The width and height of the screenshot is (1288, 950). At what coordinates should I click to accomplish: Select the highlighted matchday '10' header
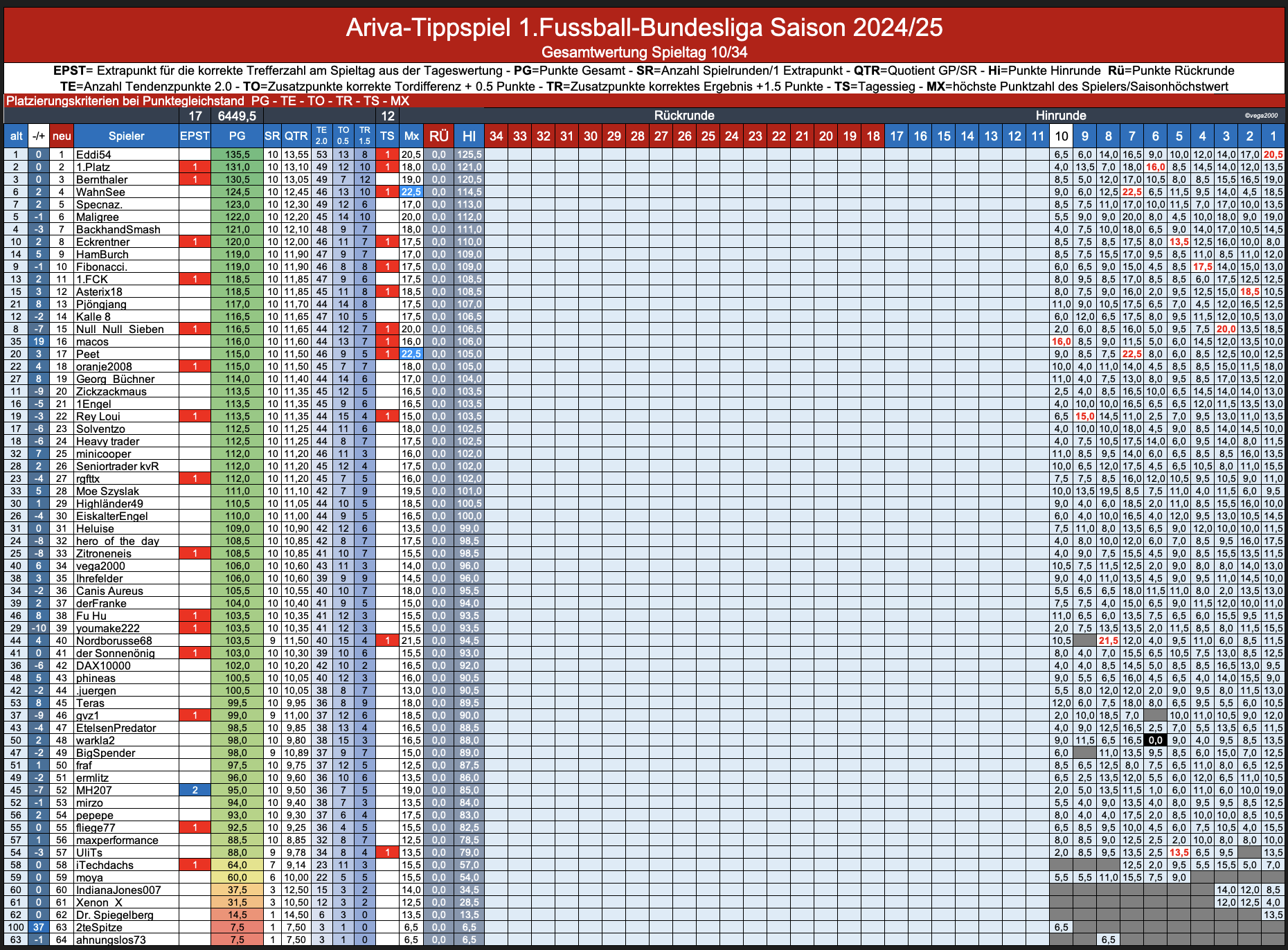(x=1061, y=136)
